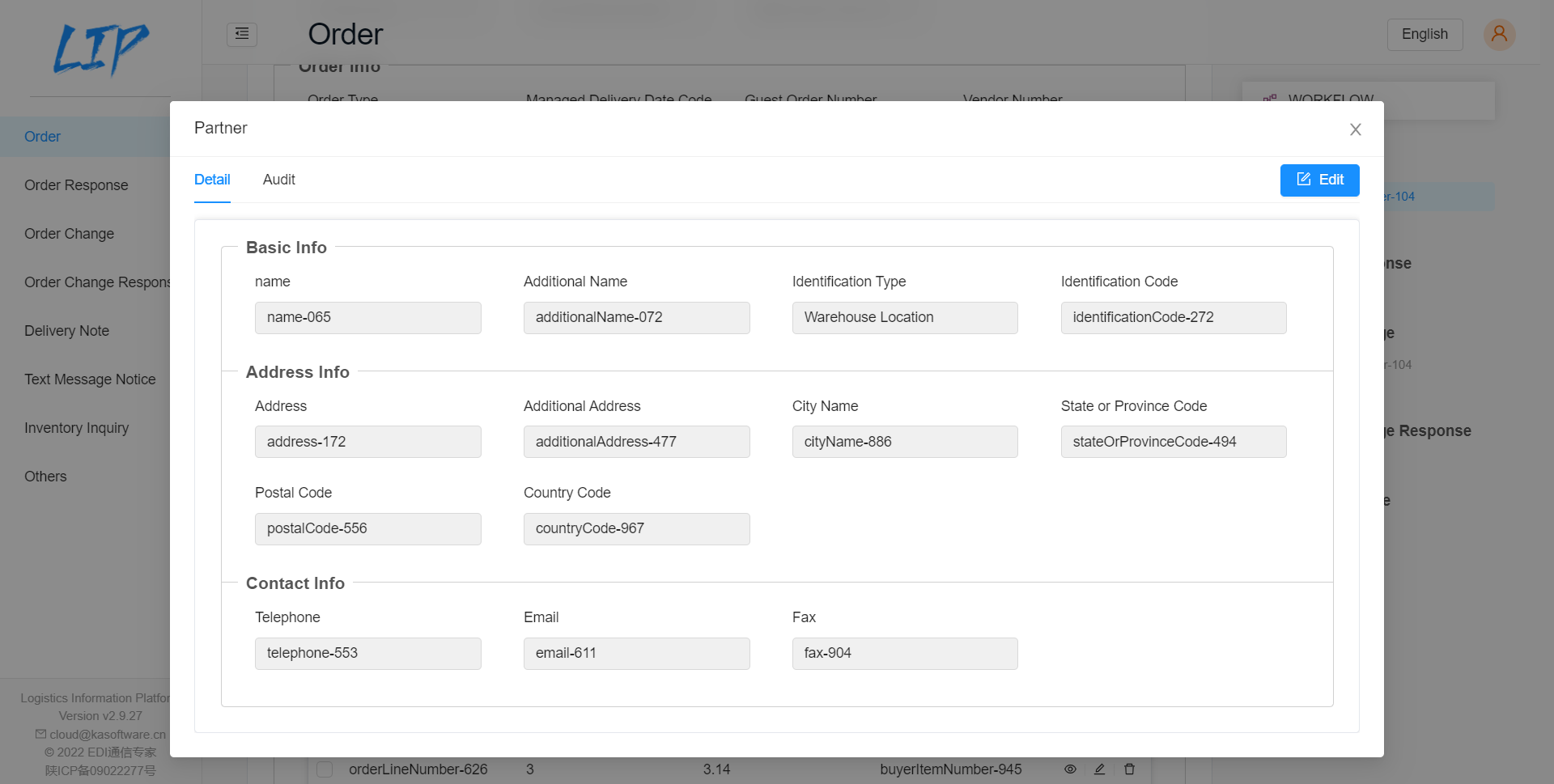Click the name-065 input field

pos(367,317)
